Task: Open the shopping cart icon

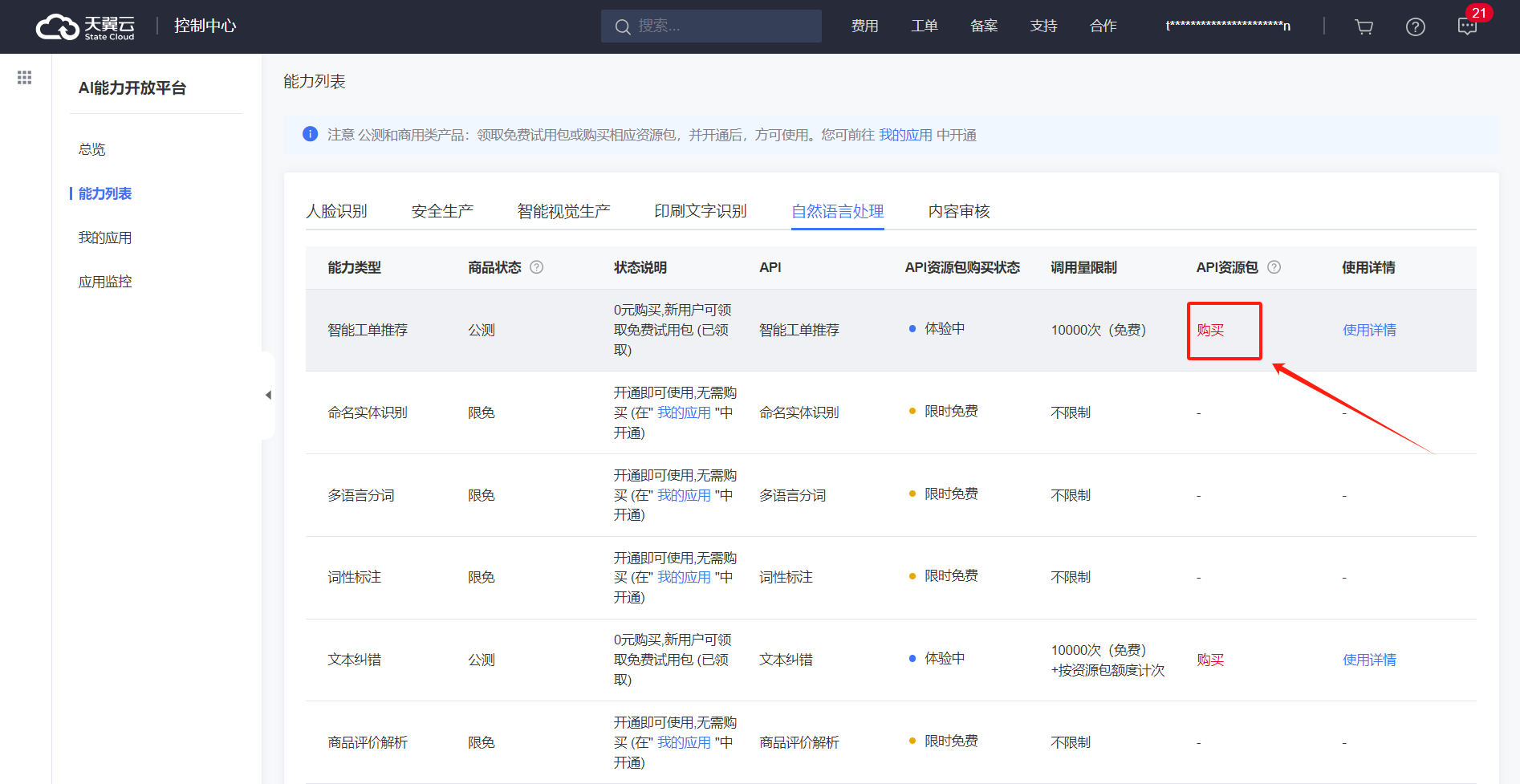Action: click(1364, 27)
